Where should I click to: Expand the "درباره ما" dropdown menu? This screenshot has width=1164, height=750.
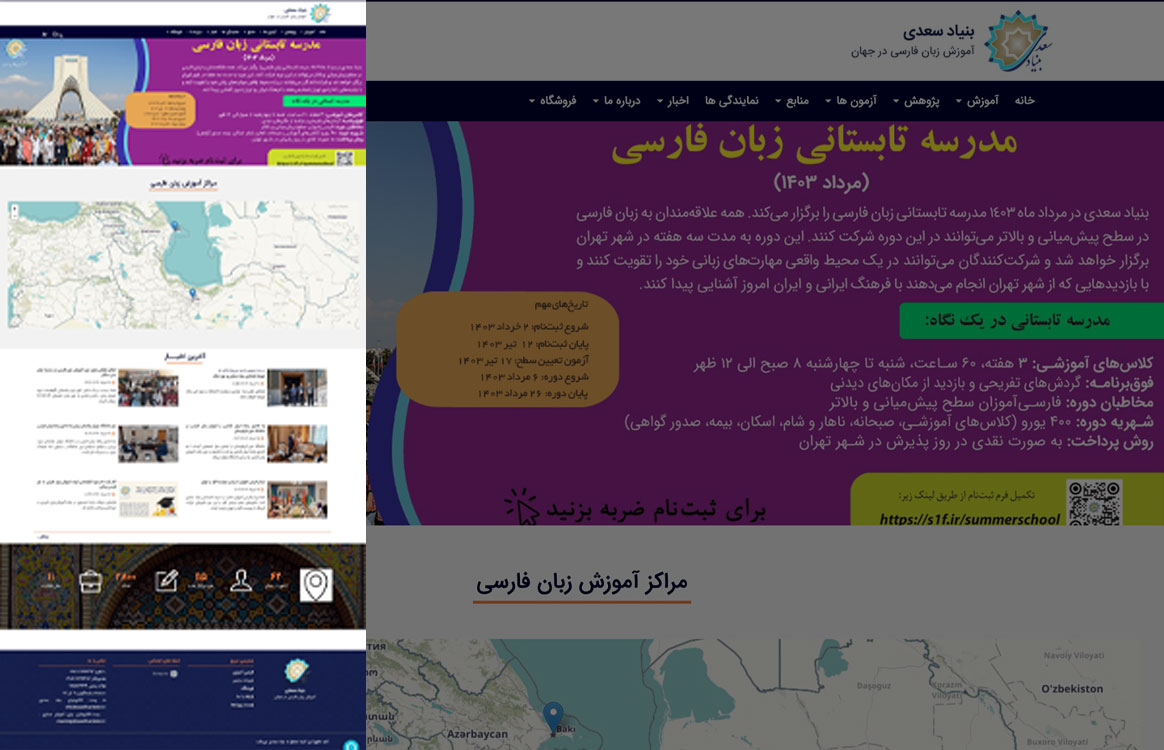[616, 100]
